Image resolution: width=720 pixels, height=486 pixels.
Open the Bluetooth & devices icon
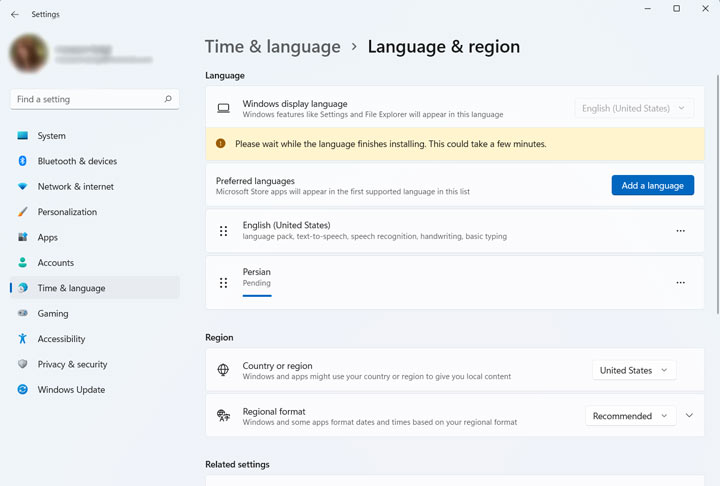tap(22, 161)
